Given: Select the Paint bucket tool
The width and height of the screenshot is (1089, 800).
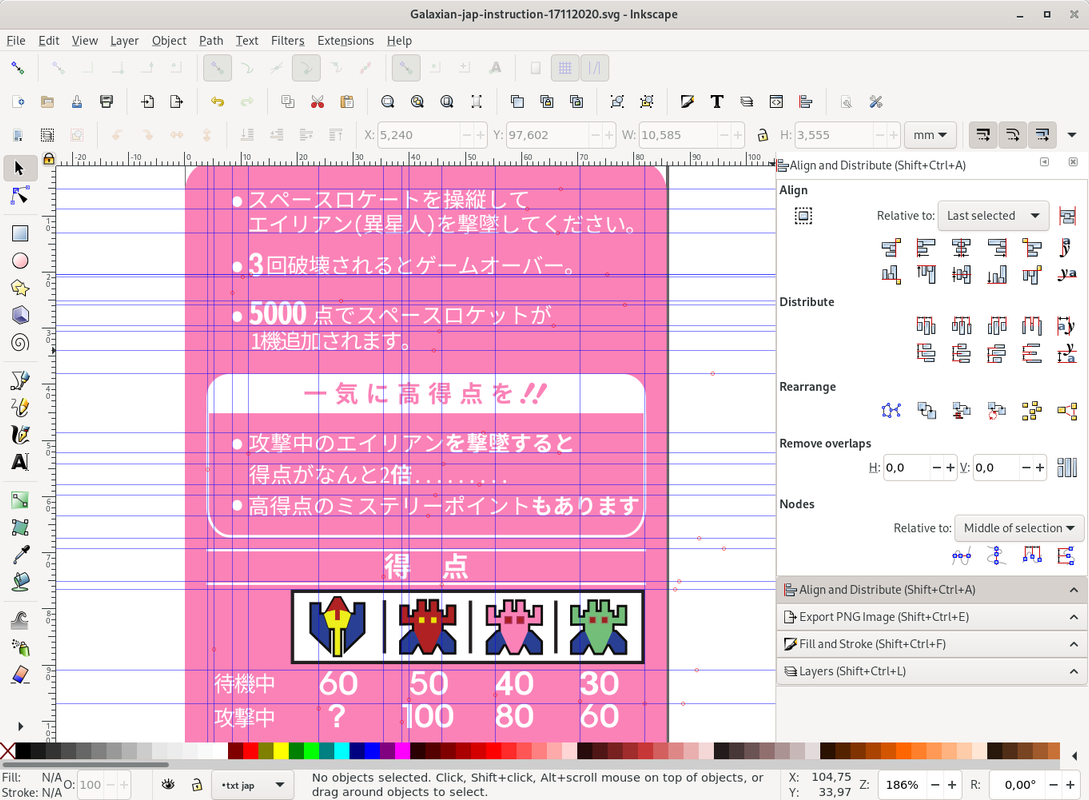Looking at the screenshot, I should [19, 582].
